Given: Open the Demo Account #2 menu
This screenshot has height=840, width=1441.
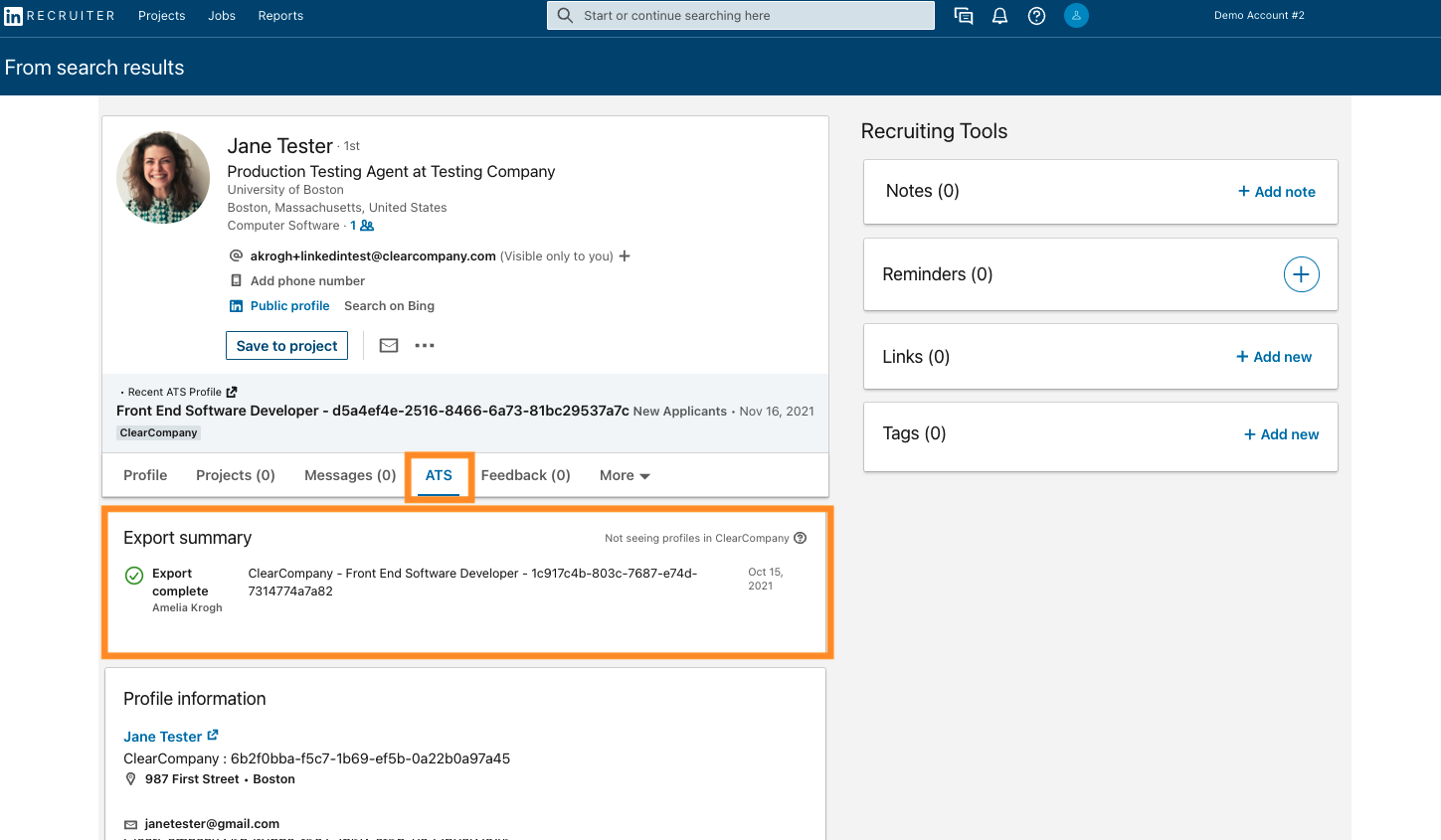Looking at the screenshot, I should click(1259, 16).
